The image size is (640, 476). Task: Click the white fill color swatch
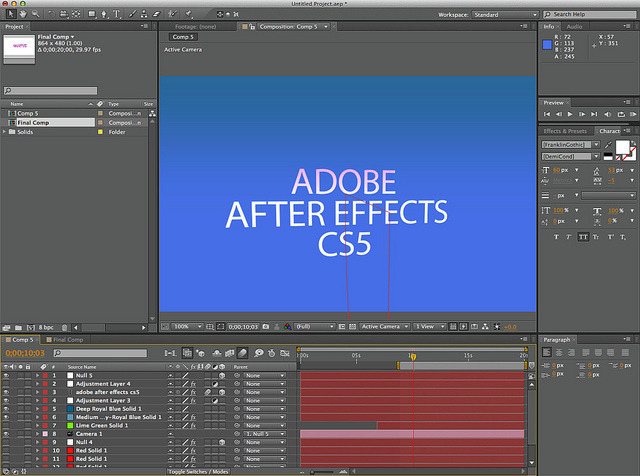[622, 147]
